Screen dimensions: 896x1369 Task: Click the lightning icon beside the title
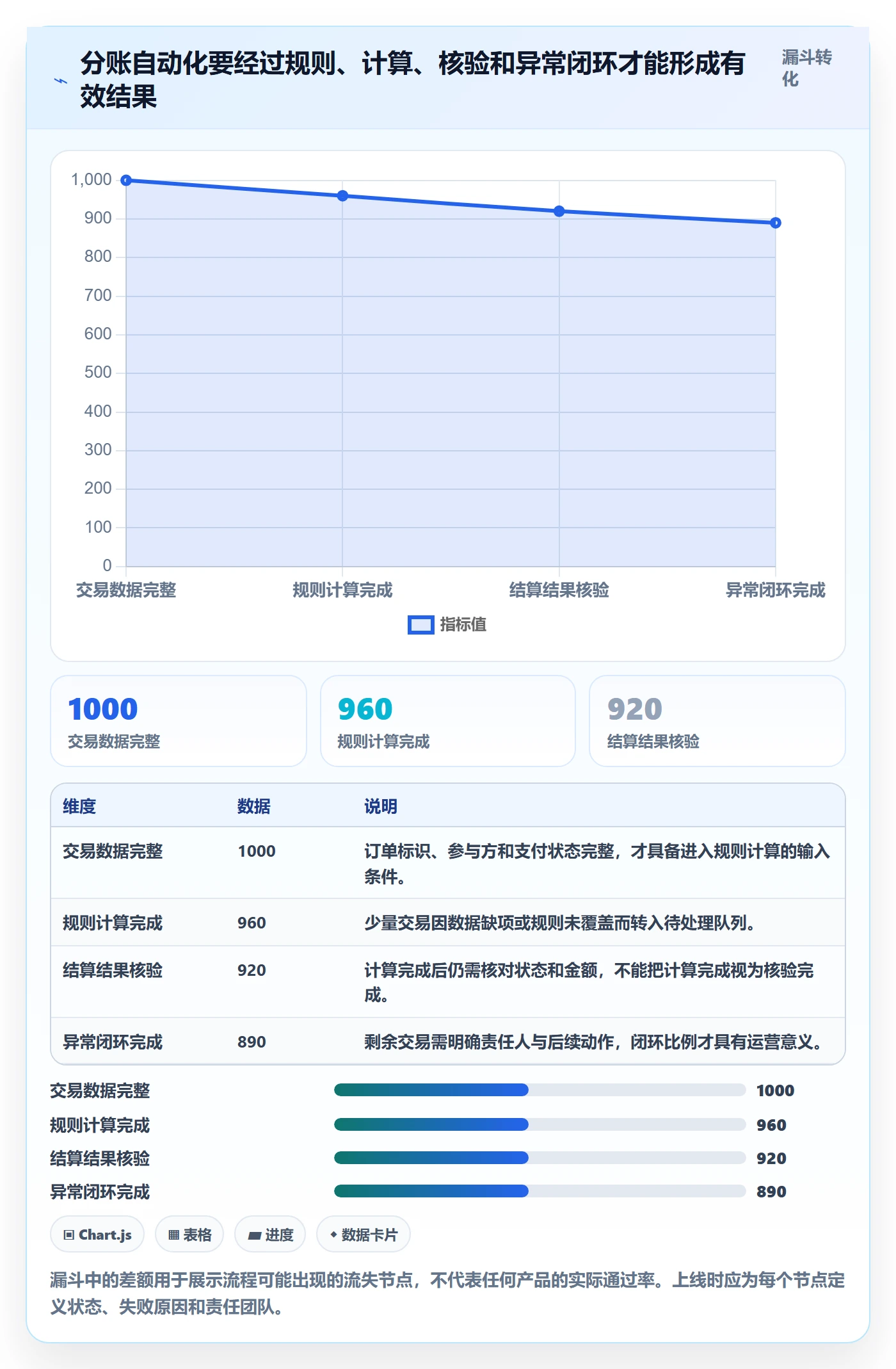61,81
